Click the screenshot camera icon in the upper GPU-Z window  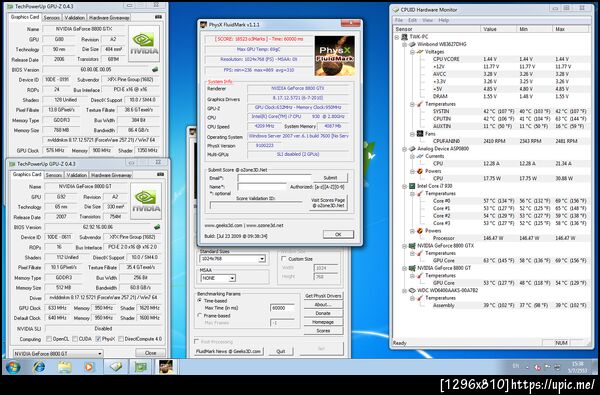pos(158,17)
